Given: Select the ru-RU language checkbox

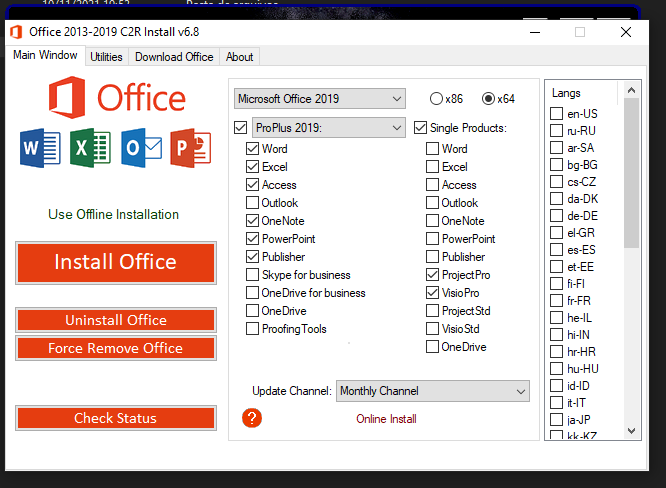Looking at the screenshot, I should 556,130.
